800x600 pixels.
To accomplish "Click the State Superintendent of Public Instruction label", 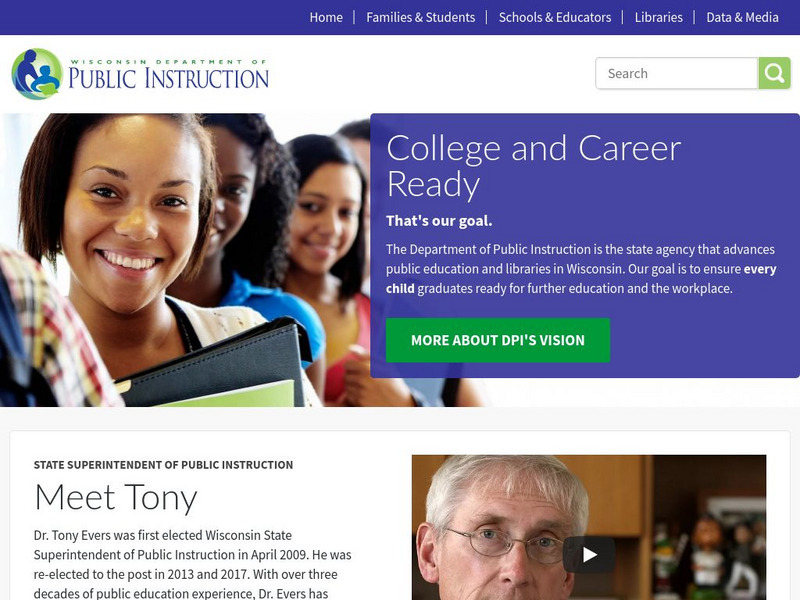I will point(163,465).
